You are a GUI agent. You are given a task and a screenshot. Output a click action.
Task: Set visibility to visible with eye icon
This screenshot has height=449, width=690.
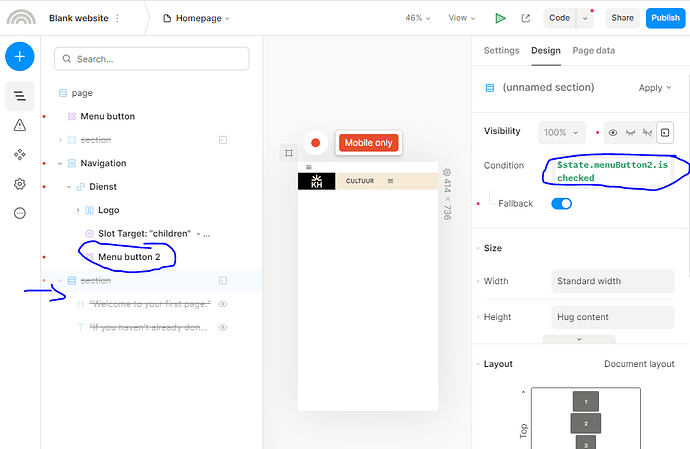click(613, 132)
